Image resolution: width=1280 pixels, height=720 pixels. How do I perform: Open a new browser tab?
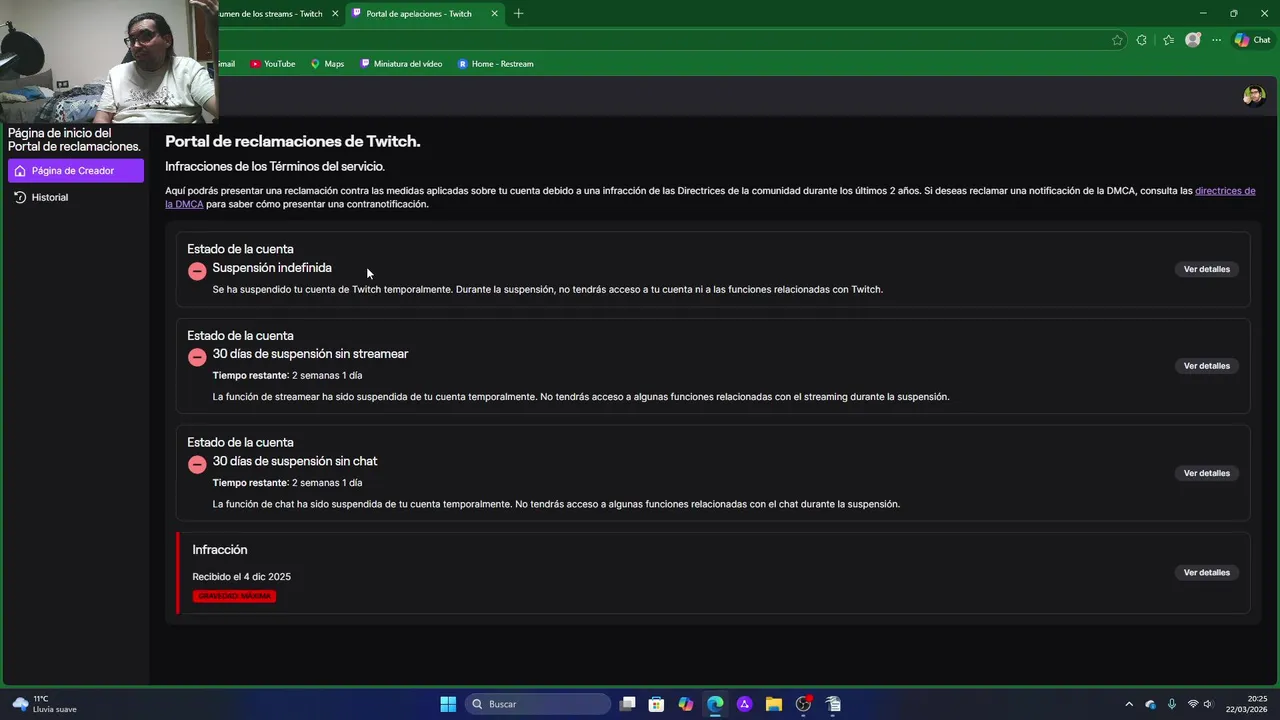518,14
